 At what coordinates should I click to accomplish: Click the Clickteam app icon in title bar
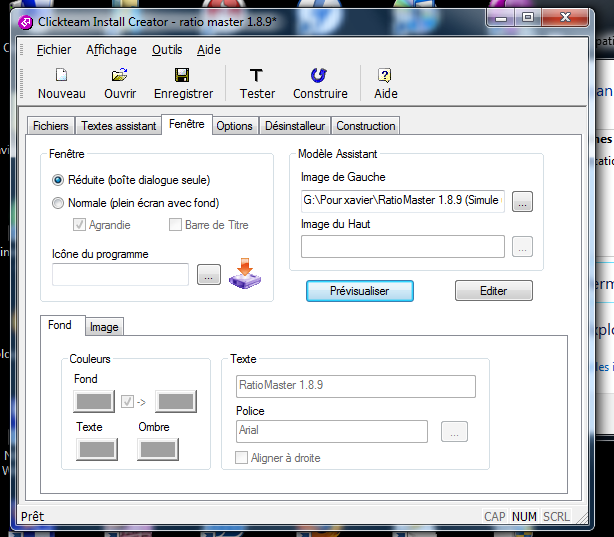pyautogui.click(x=26, y=22)
